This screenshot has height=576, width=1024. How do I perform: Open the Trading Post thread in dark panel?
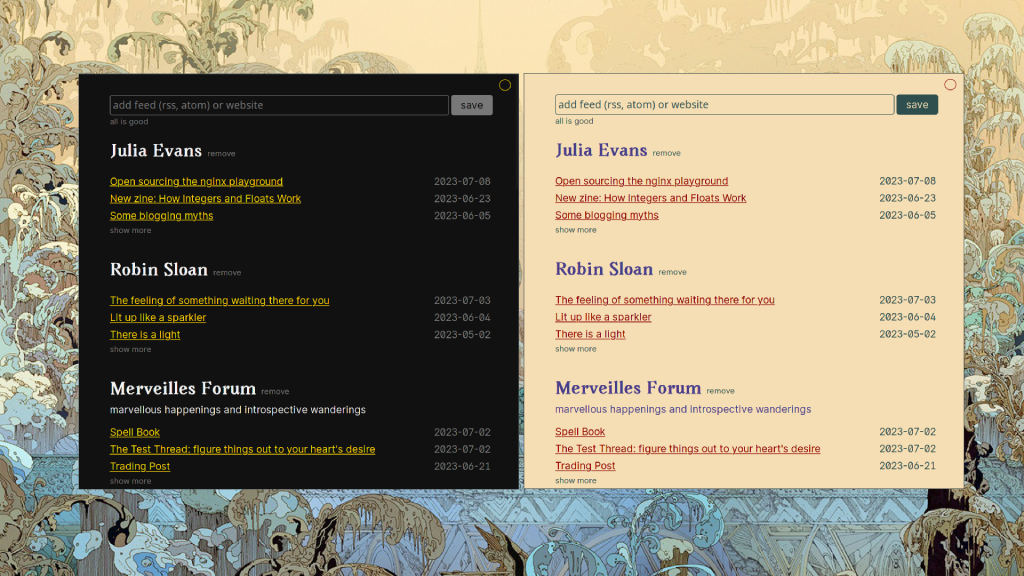140,466
